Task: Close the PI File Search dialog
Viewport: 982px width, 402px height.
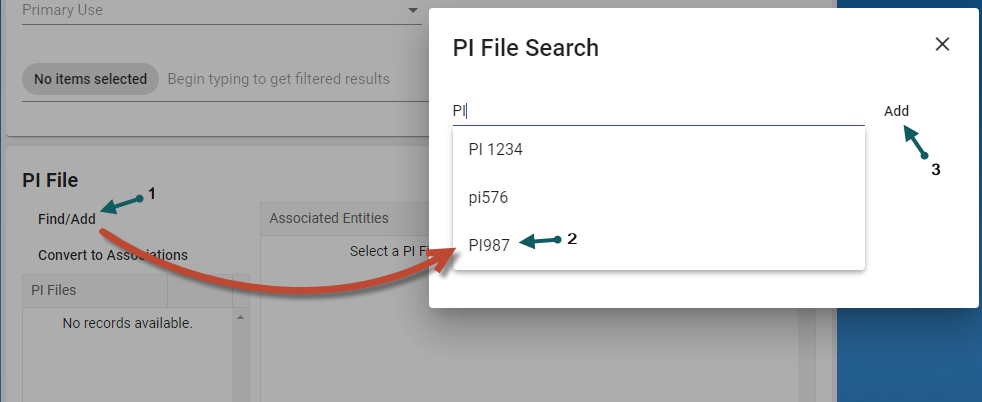Action: 942,44
